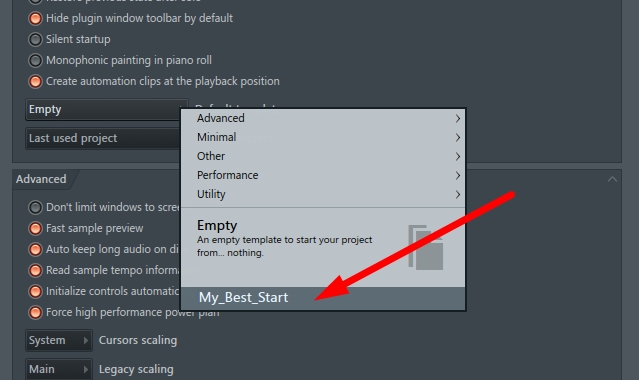Toggle Create automation clips at playback position
This screenshot has height=380, width=639.
tap(35, 82)
